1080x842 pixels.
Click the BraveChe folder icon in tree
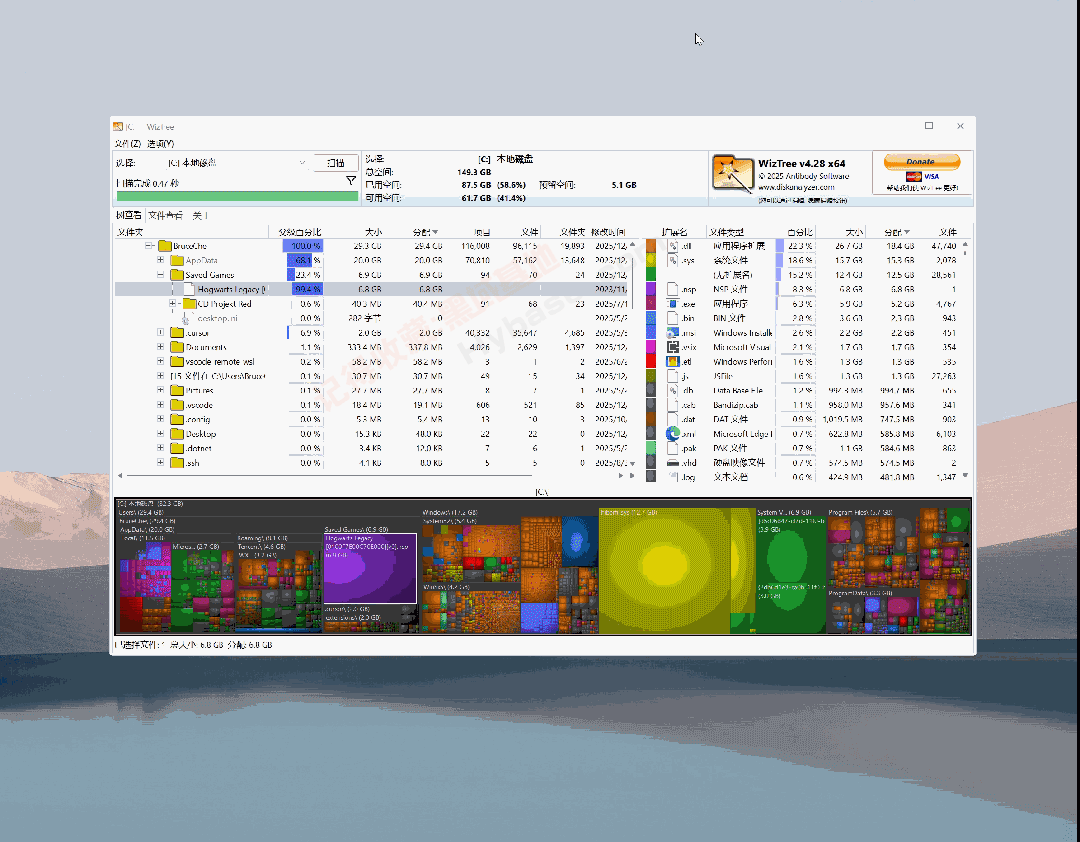click(x=164, y=246)
